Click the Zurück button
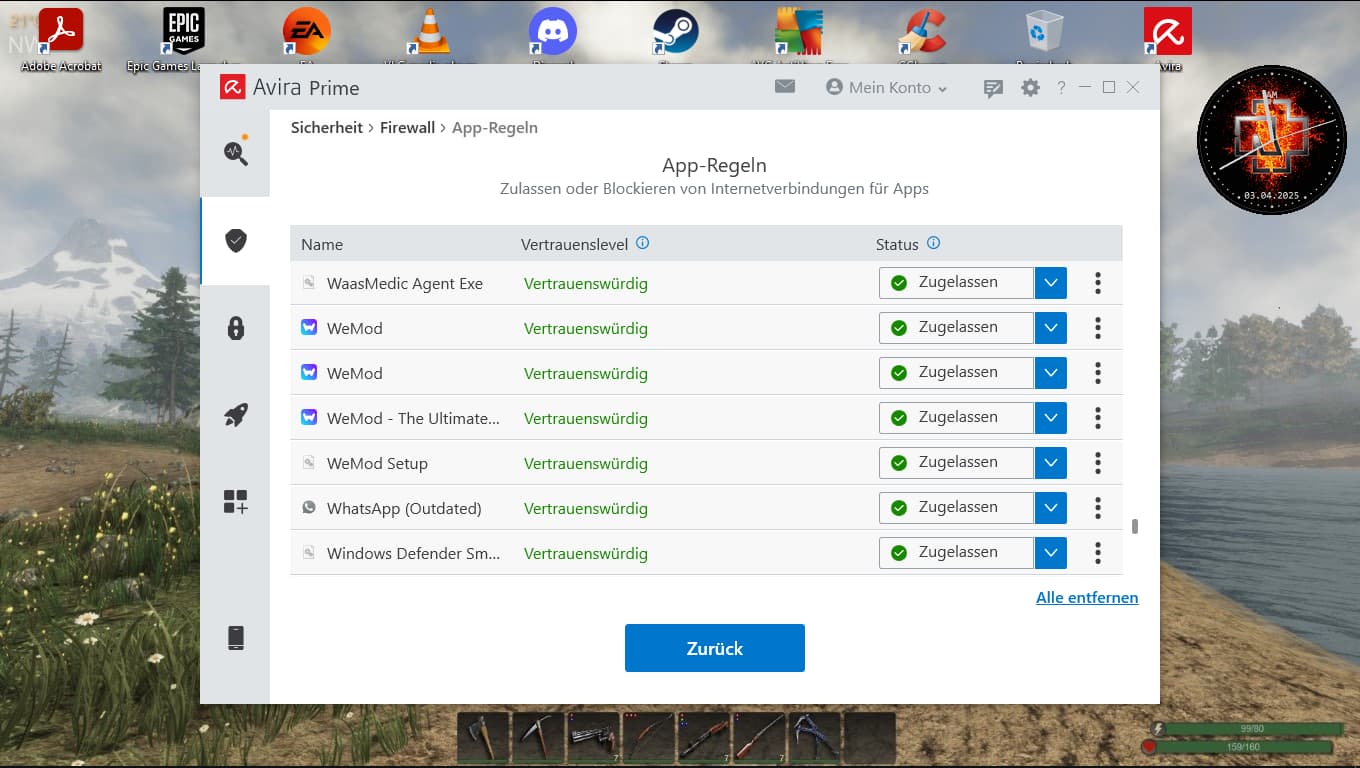 (714, 648)
